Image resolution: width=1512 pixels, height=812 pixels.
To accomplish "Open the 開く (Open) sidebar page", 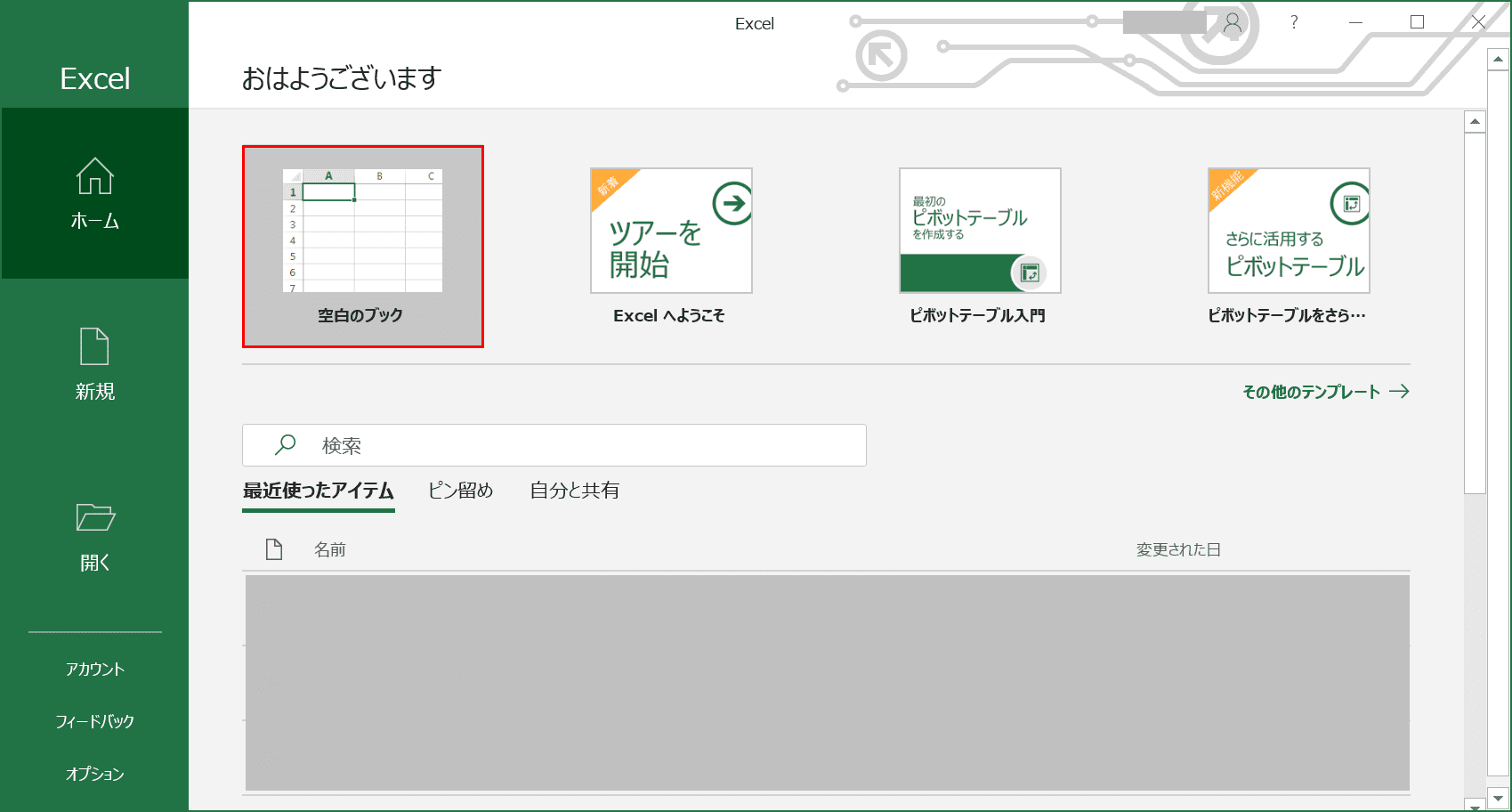I will [94, 537].
